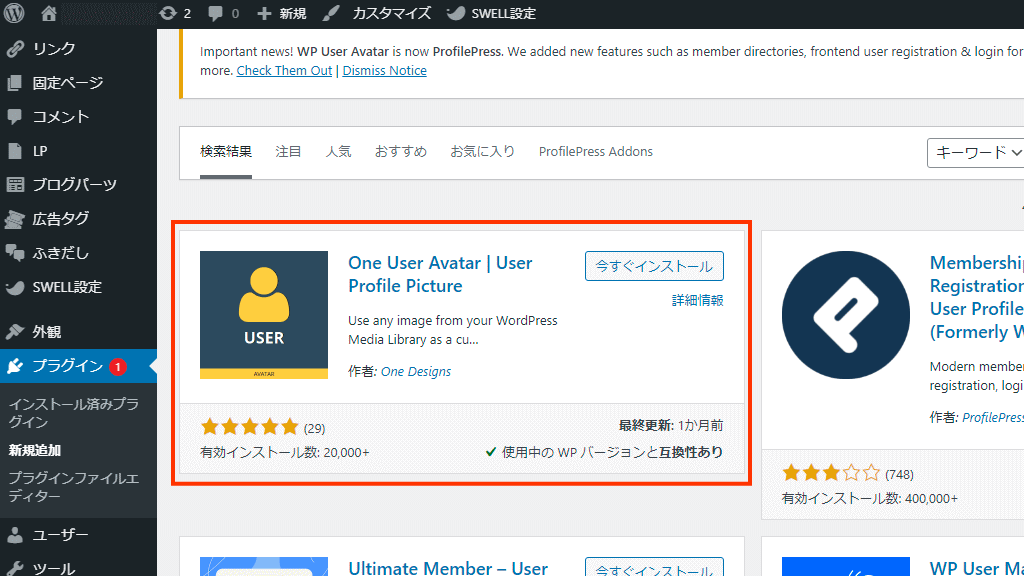Click the (748) rating count
The height and width of the screenshot is (576, 1024).
click(899, 475)
